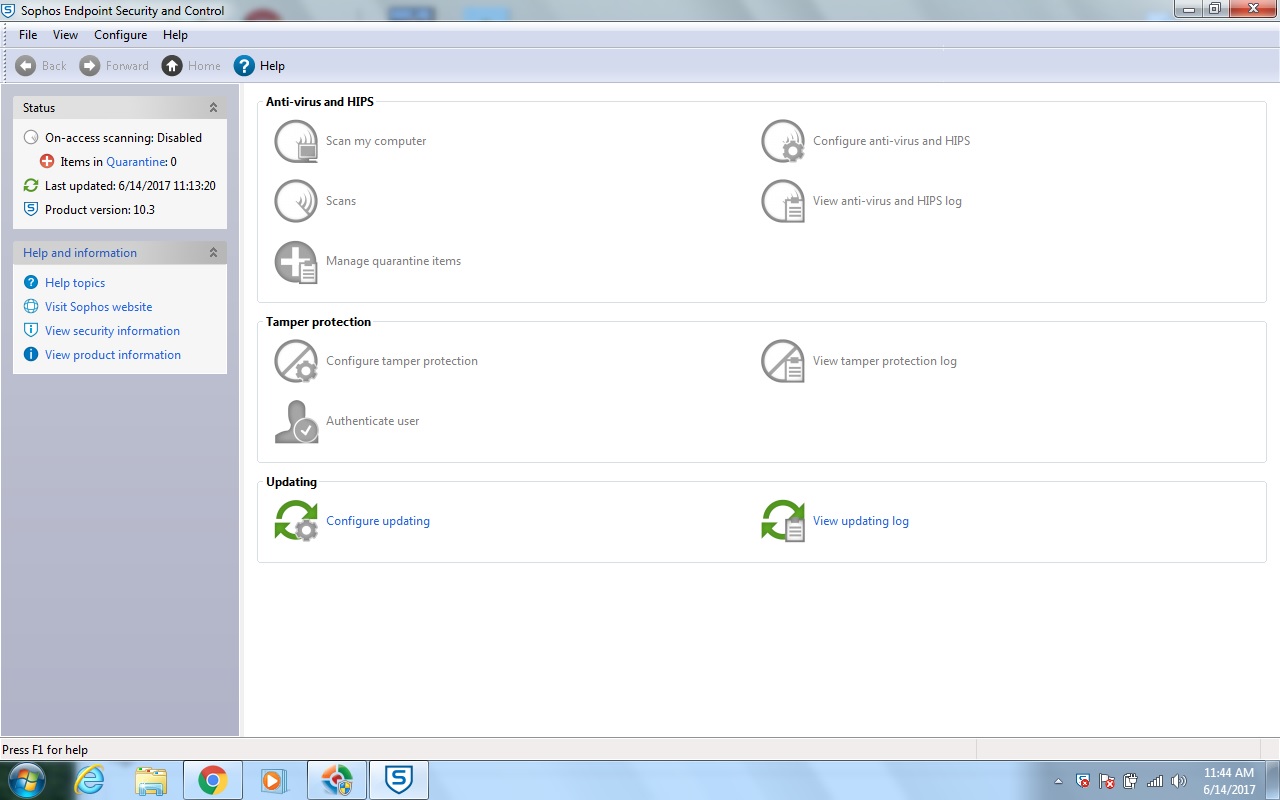
Task: Open the View menu
Action: click(x=65, y=35)
